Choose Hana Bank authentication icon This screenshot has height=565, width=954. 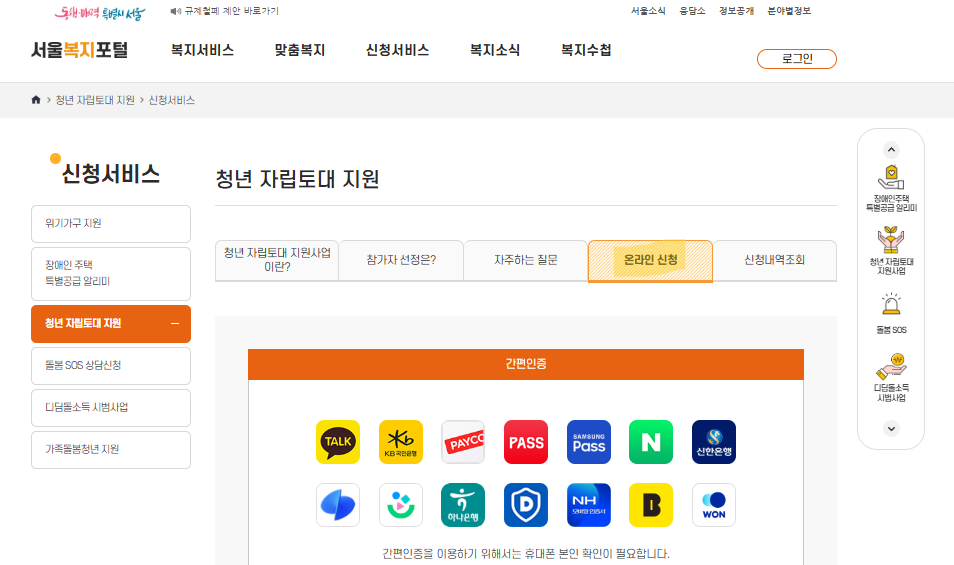click(463, 505)
